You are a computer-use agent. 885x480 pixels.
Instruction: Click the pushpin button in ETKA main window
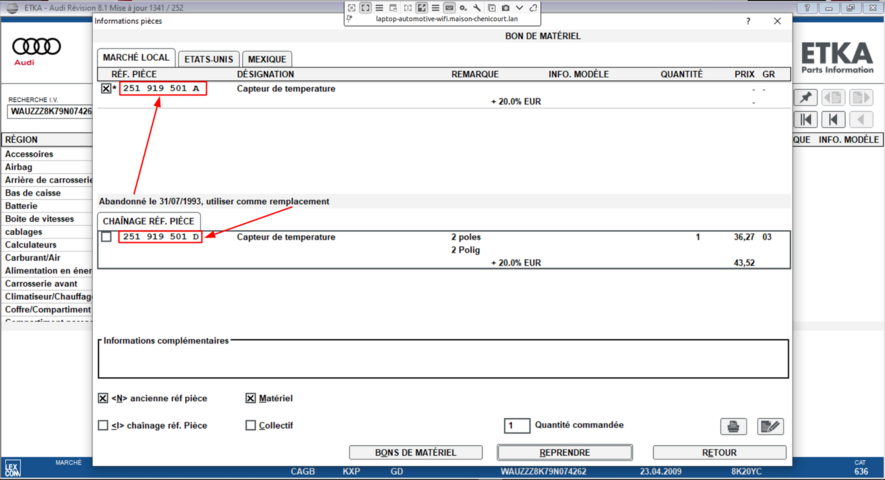pos(805,97)
